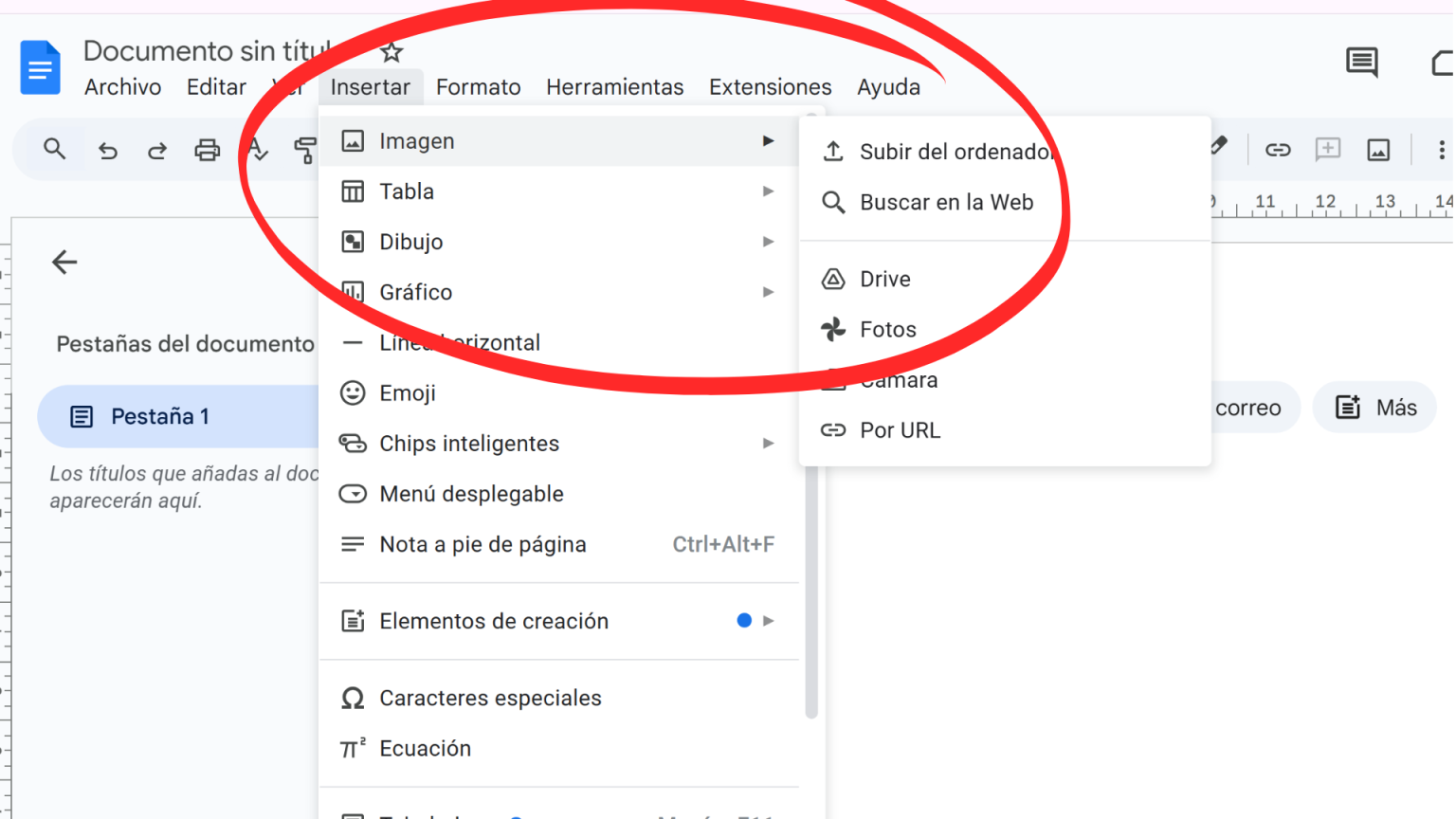
Task: Open Google Docs home via the Docs logo
Action: [x=39, y=67]
